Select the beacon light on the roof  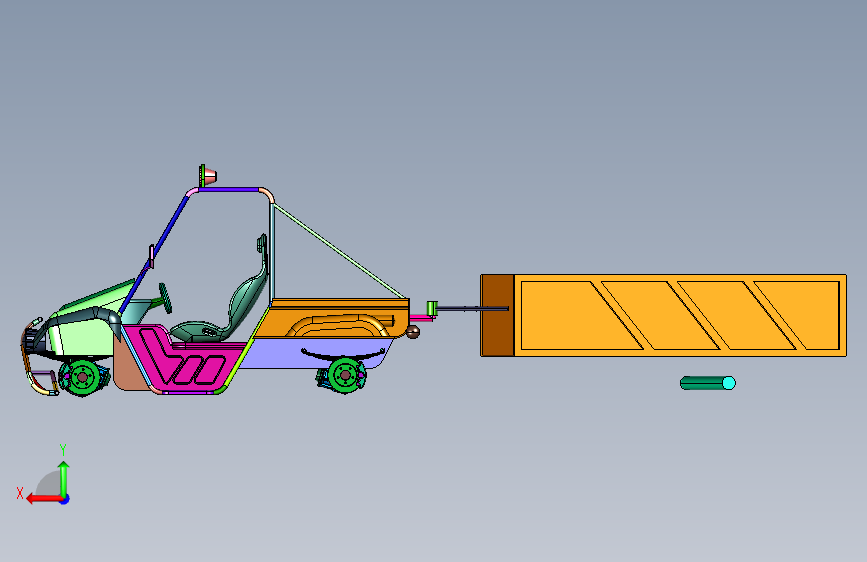(207, 176)
